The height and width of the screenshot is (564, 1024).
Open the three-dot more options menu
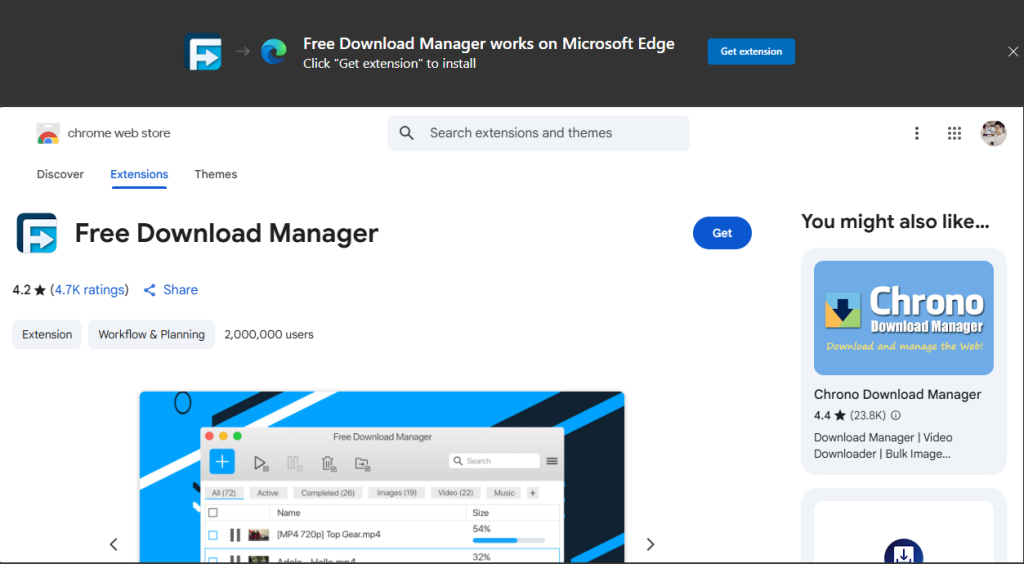point(916,133)
